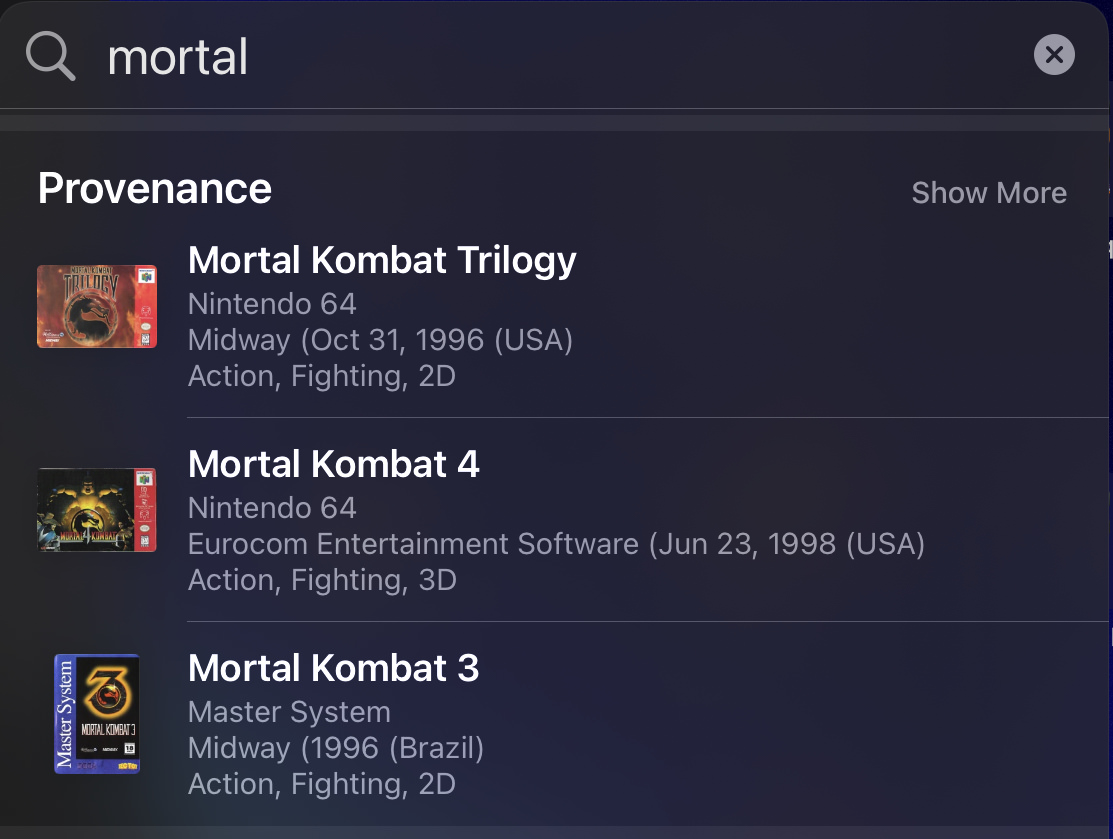Click 'Midway (1996 (Brazil)' release line
This screenshot has width=1113, height=839.
tap(336, 748)
